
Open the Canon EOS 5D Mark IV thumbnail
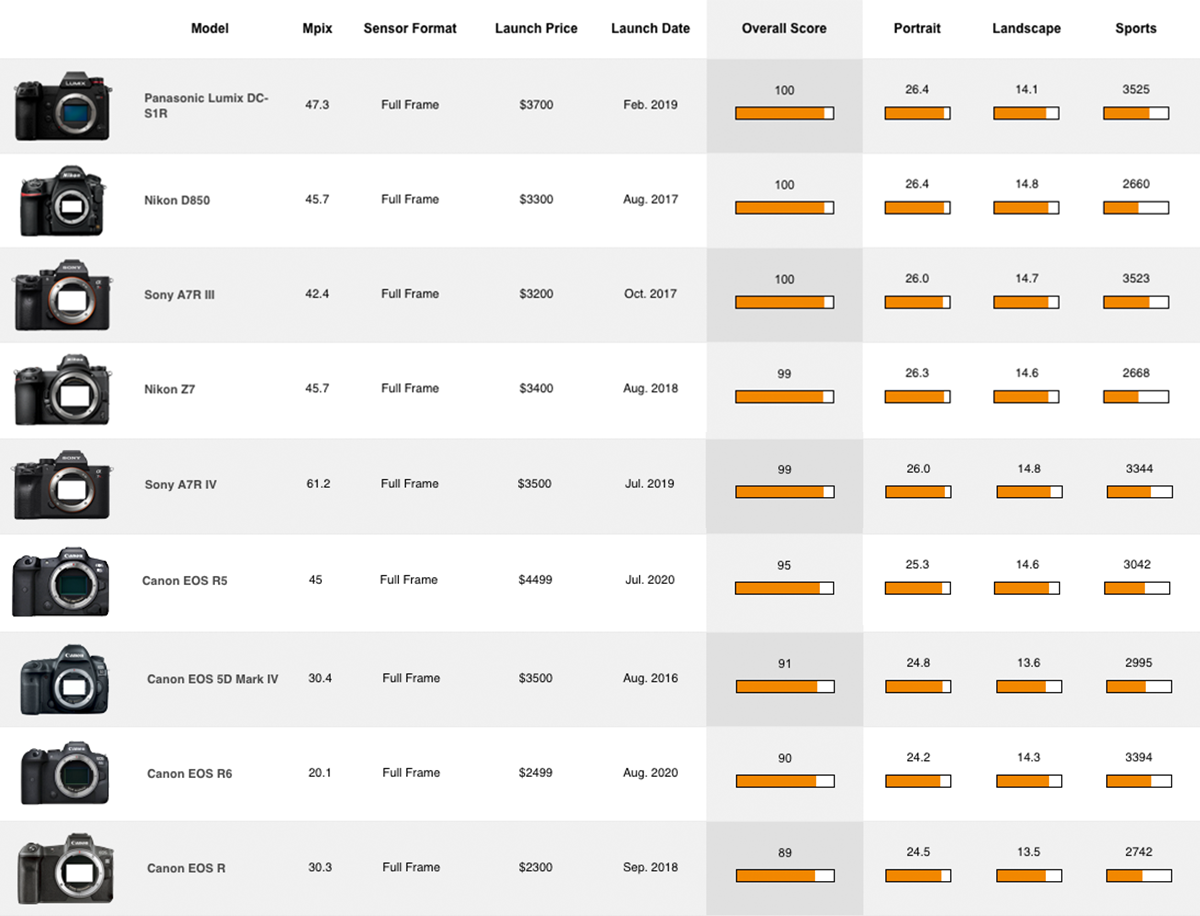64,679
